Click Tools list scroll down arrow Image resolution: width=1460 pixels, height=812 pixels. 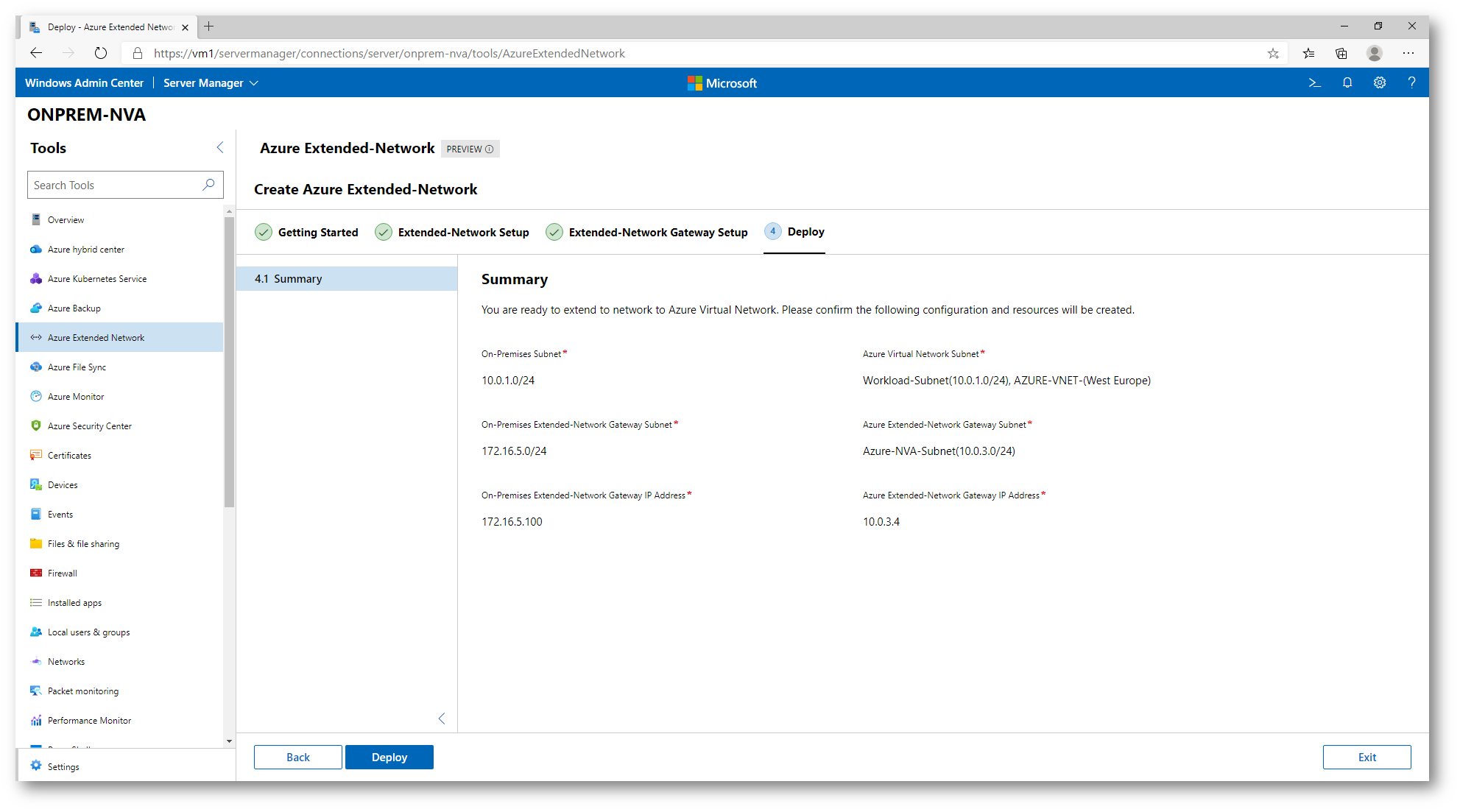(x=229, y=741)
